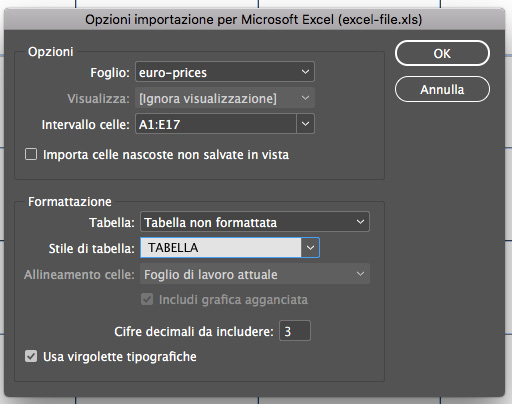Image resolution: width=512 pixels, height=404 pixels.
Task: Click the Visualizza dropdown showing Ignora visualizzazione
Action: [x=225, y=98]
